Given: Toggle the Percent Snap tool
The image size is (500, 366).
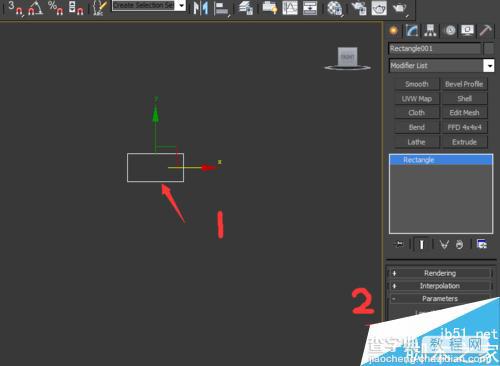Looking at the screenshot, I should click(x=55, y=8).
